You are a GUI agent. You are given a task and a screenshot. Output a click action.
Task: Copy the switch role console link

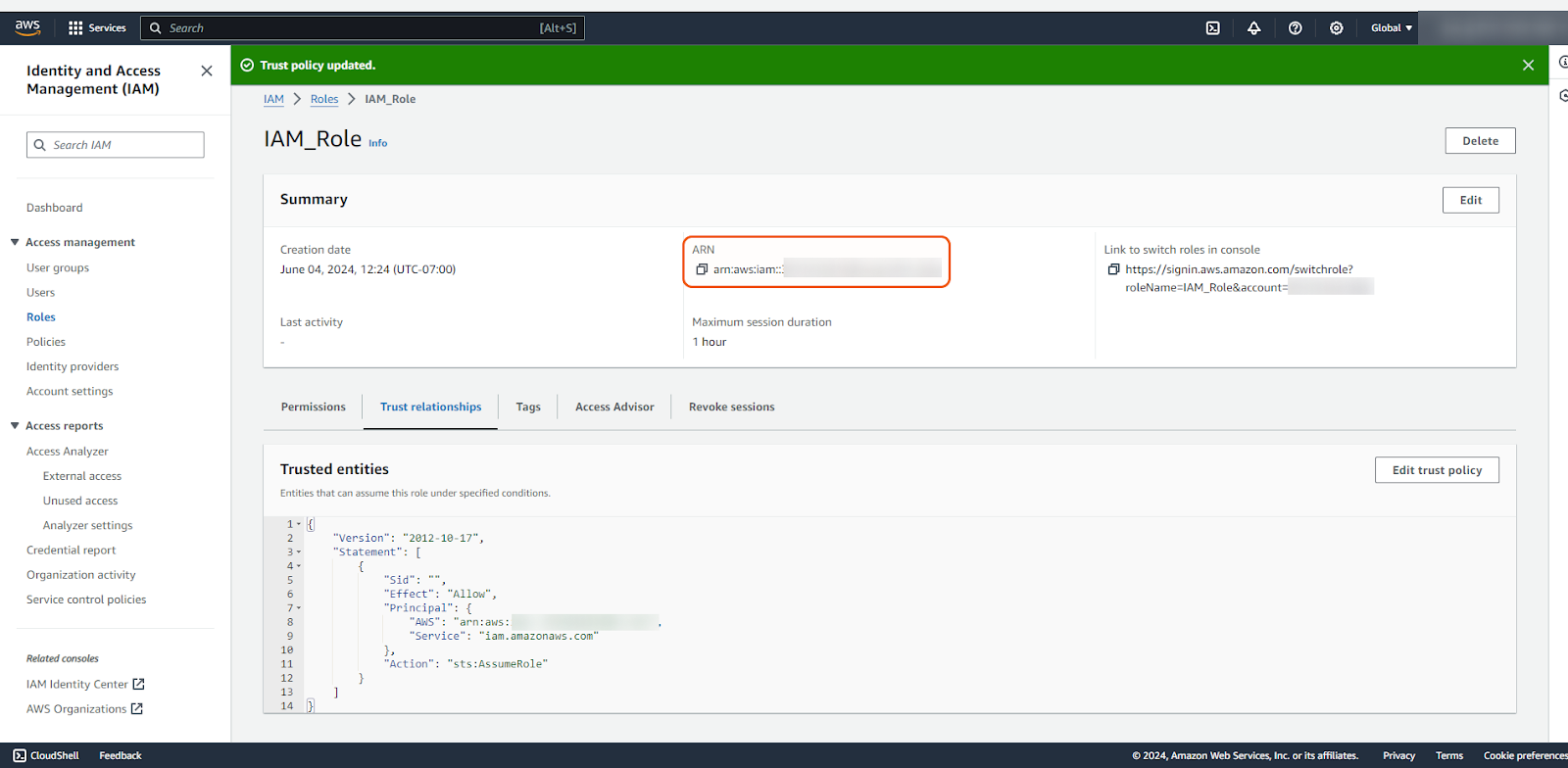click(x=1113, y=269)
